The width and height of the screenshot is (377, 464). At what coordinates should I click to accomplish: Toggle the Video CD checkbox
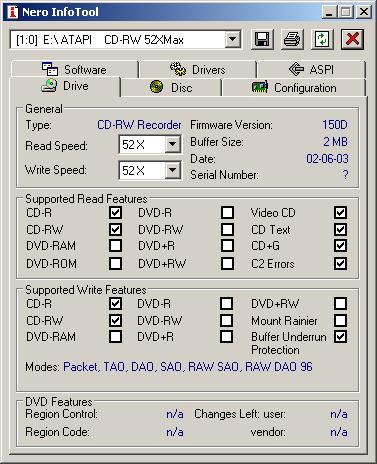click(x=340, y=213)
